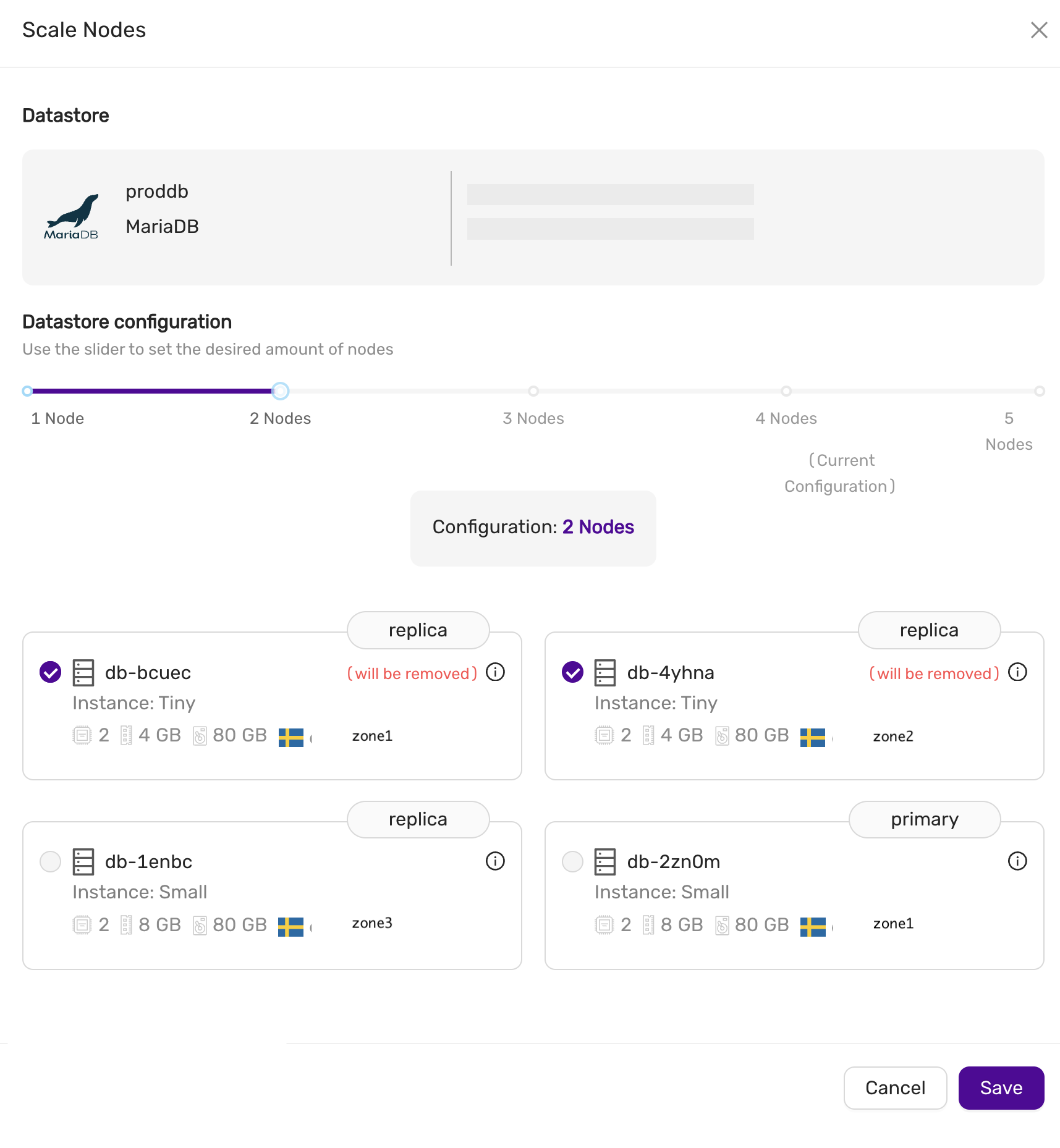Screen dimensions: 1060x1148
Task: Click the server icon beside db-bcuec
Action: pyautogui.click(x=83, y=672)
